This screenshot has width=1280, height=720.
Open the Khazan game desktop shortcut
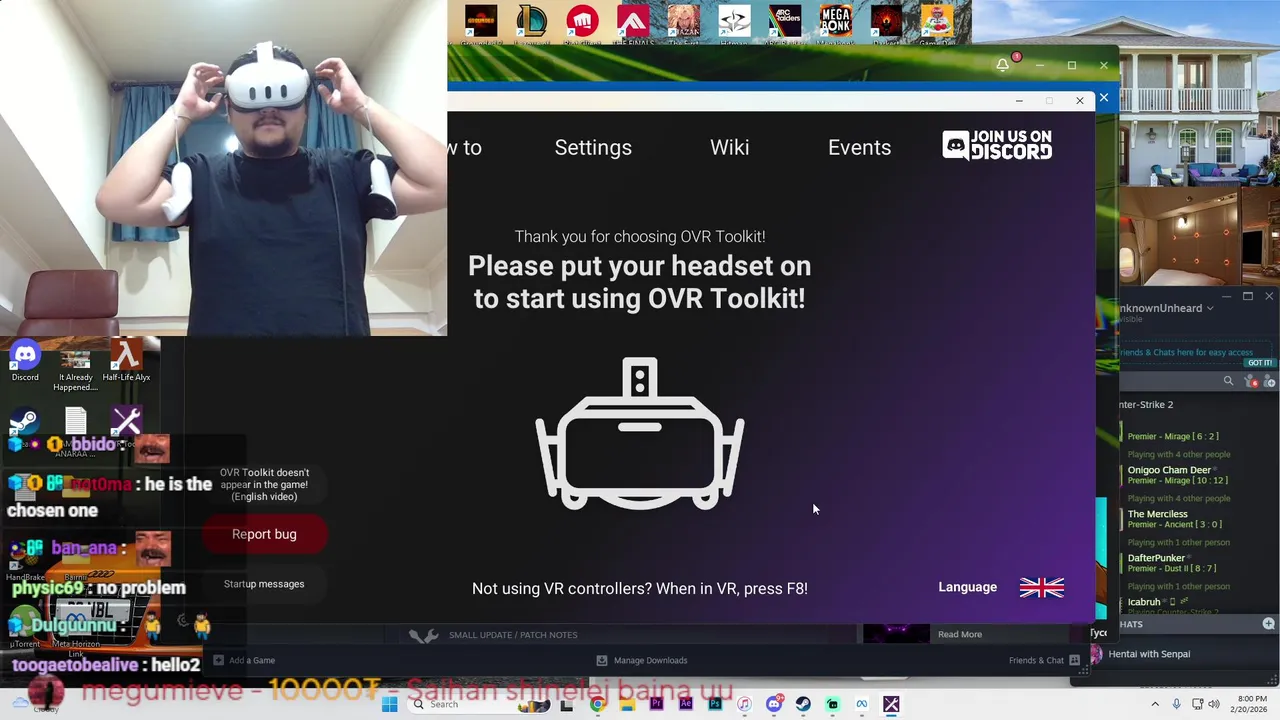[x=684, y=23]
